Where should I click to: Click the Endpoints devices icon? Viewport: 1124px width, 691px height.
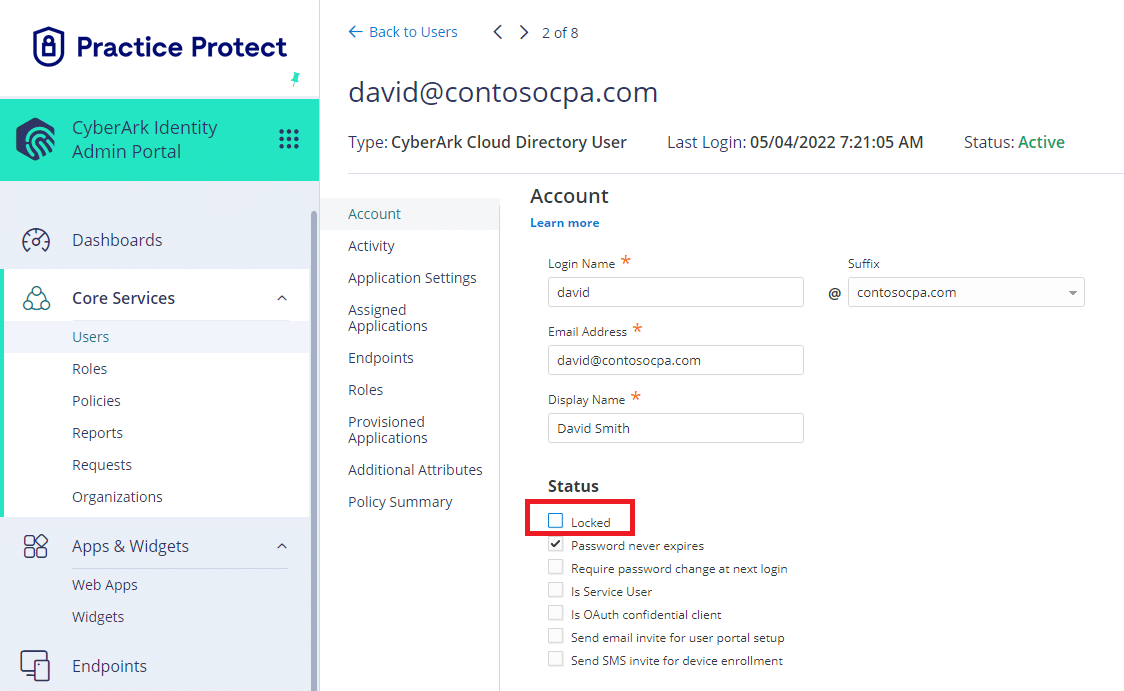coord(35,666)
